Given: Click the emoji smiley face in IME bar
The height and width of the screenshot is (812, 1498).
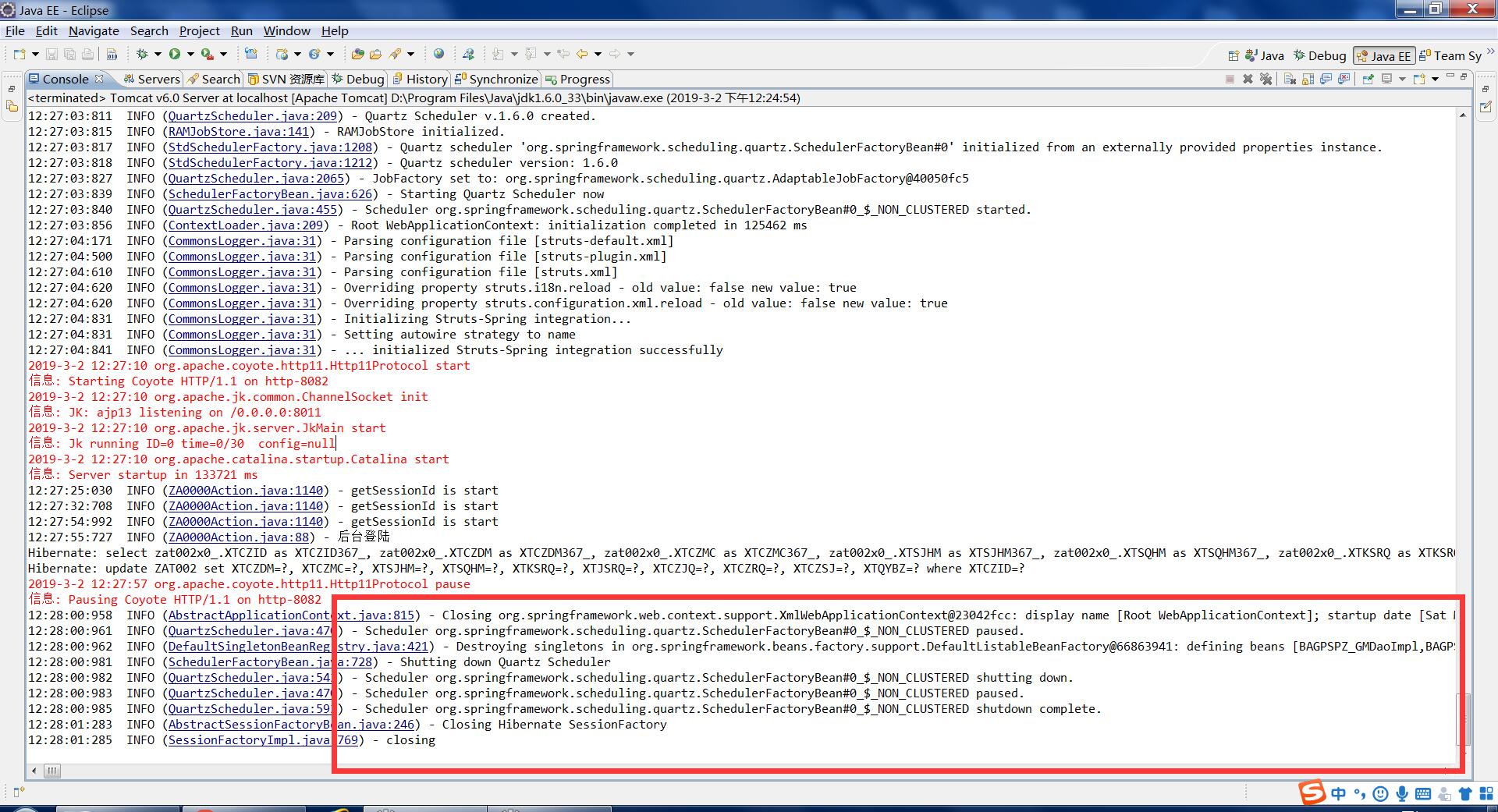Looking at the screenshot, I should [1380, 794].
